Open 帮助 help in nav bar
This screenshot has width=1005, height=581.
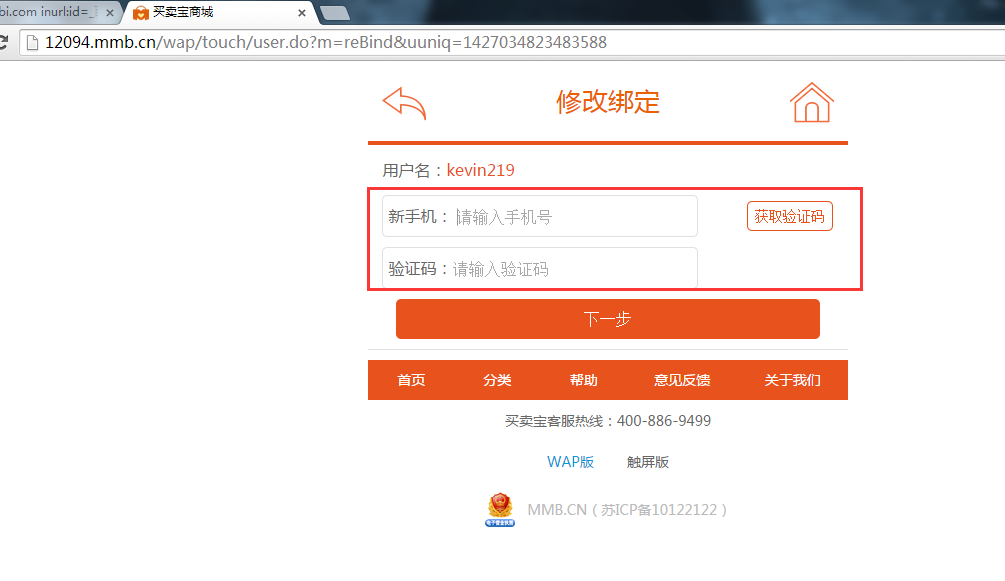[x=583, y=380]
